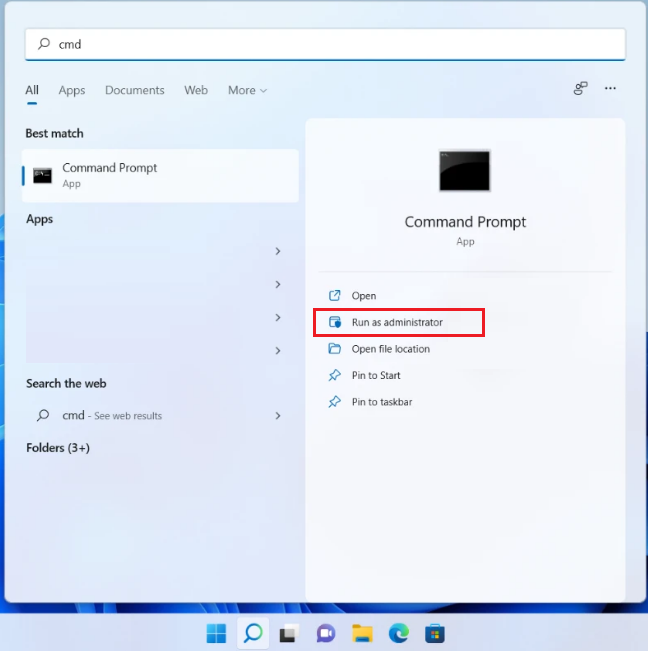Choose Run as administrator
The height and width of the screenshot is (651, 648).
[x=397, y=322]
